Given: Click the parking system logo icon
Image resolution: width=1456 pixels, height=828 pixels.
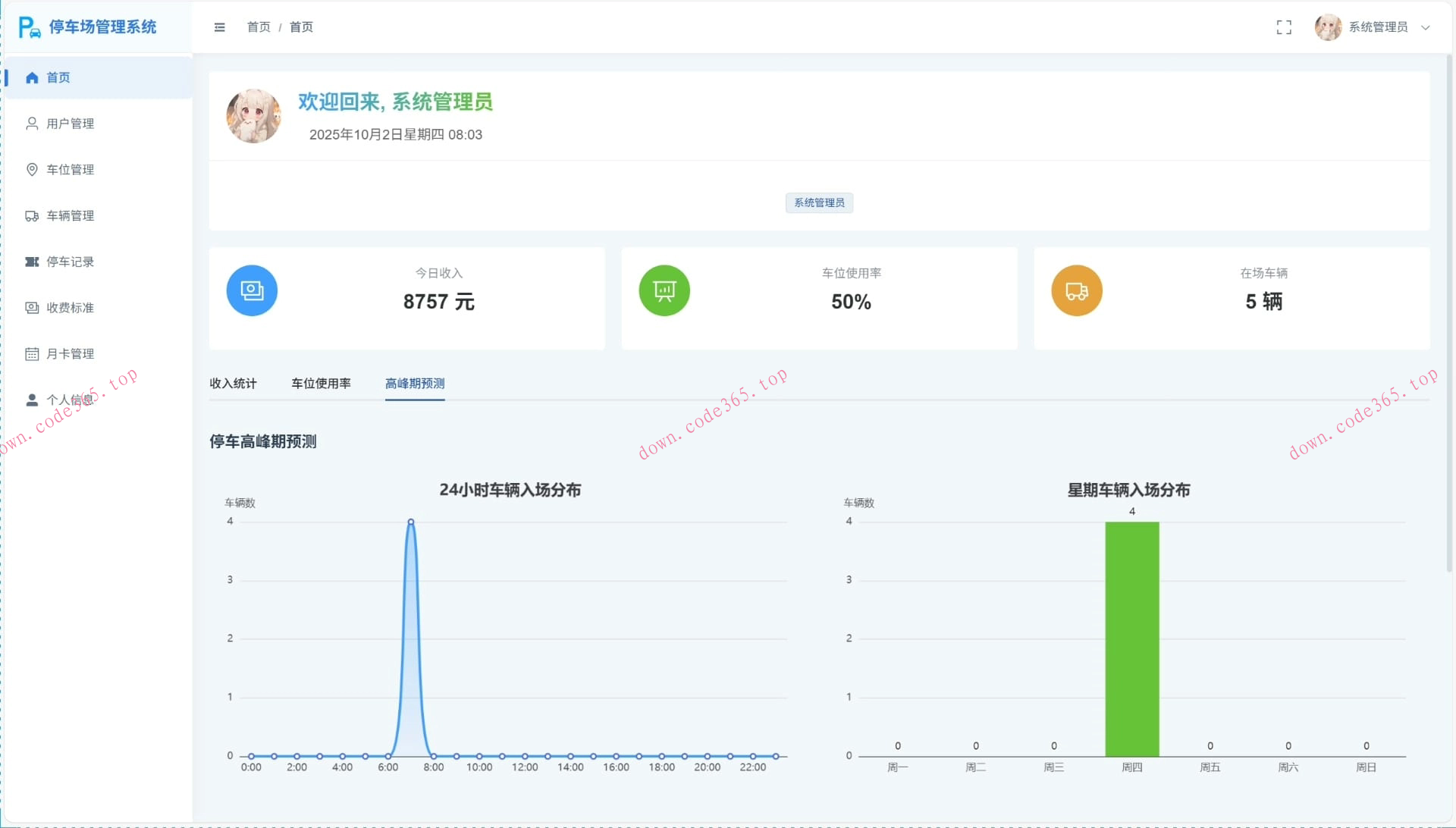Looking at the screenshot, I should (30, 27).
